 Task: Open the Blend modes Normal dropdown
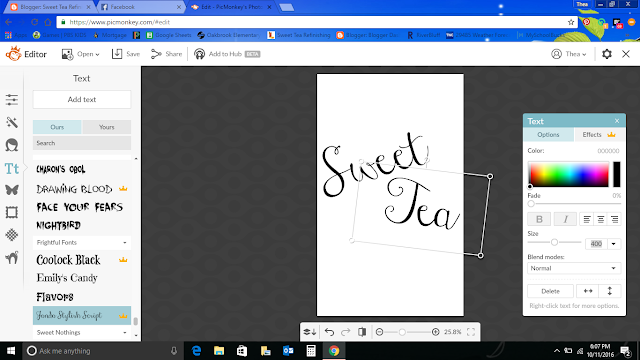click(x=574, y=268)
